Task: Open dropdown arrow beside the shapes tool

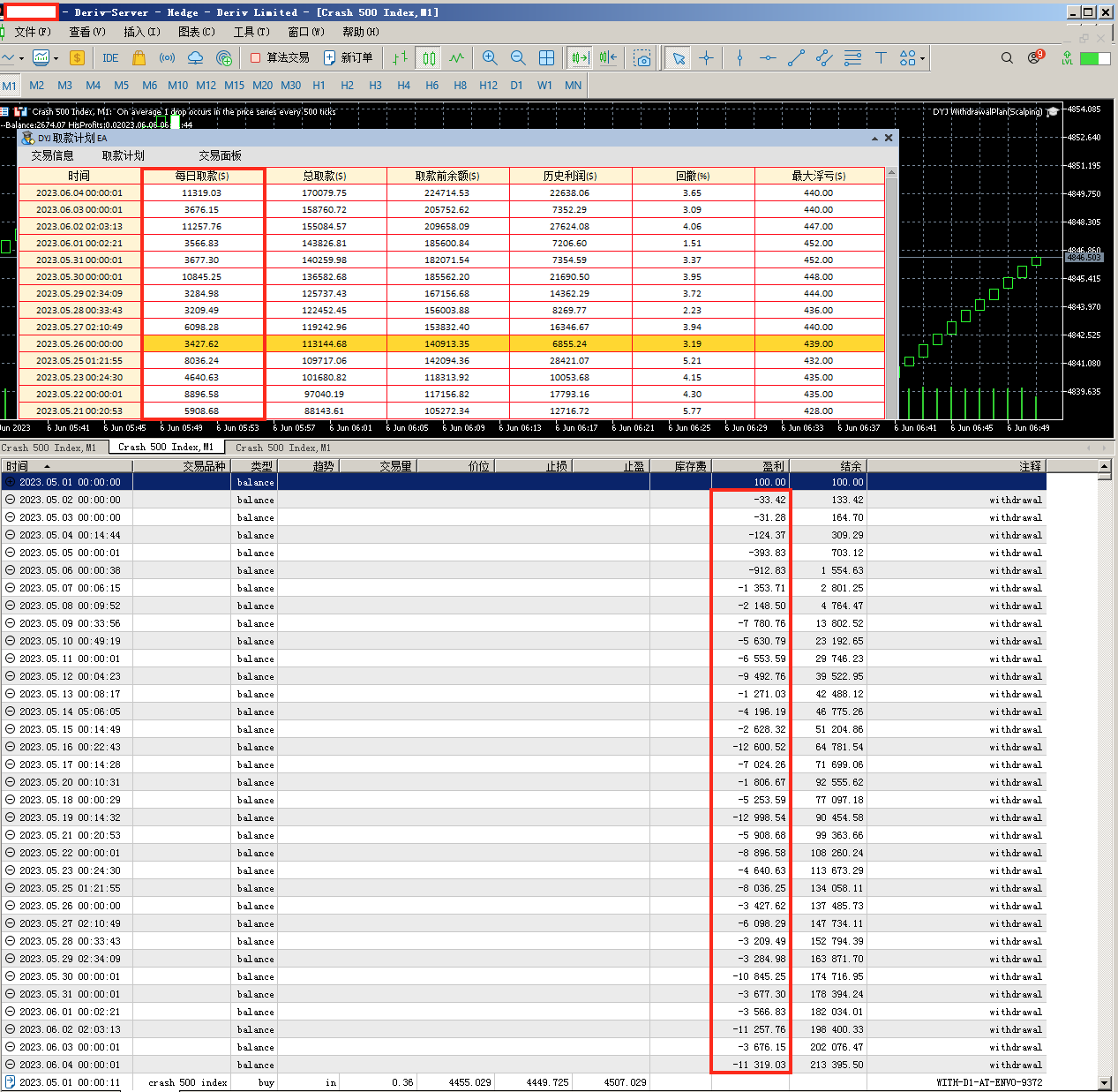Action: pyautogui.click(x=922, y=59)
